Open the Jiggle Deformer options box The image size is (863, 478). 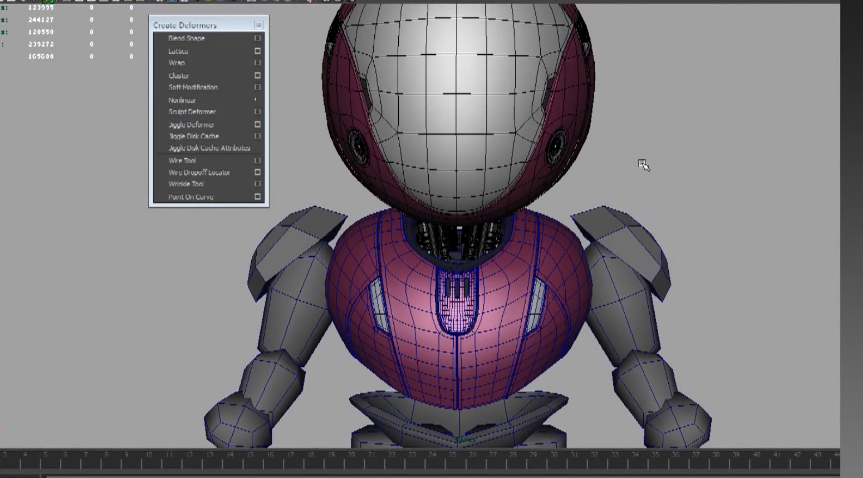[x=258, y=125]
